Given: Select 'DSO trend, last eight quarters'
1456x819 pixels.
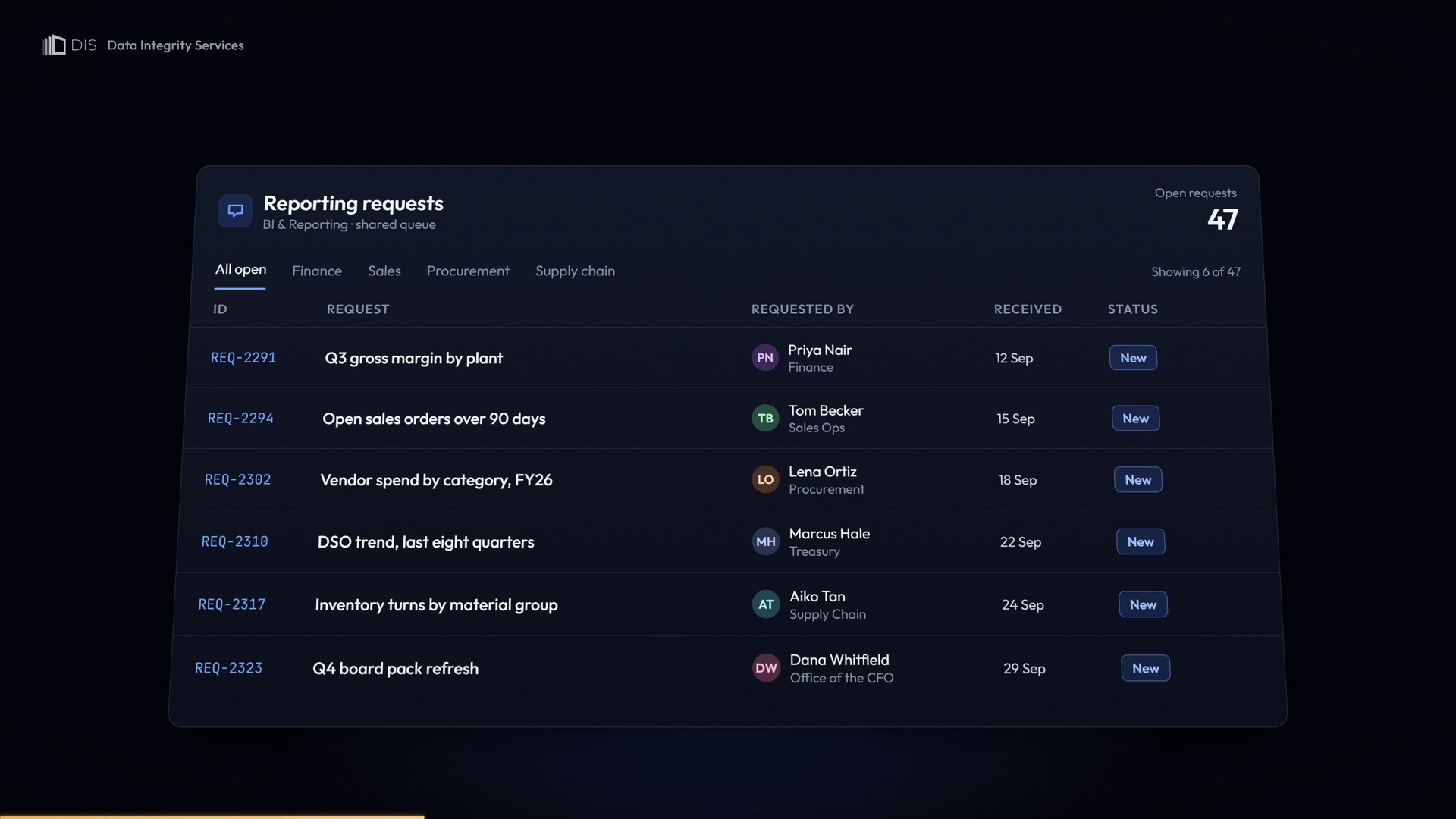Looking at the screenshot, I should [425, 543].
